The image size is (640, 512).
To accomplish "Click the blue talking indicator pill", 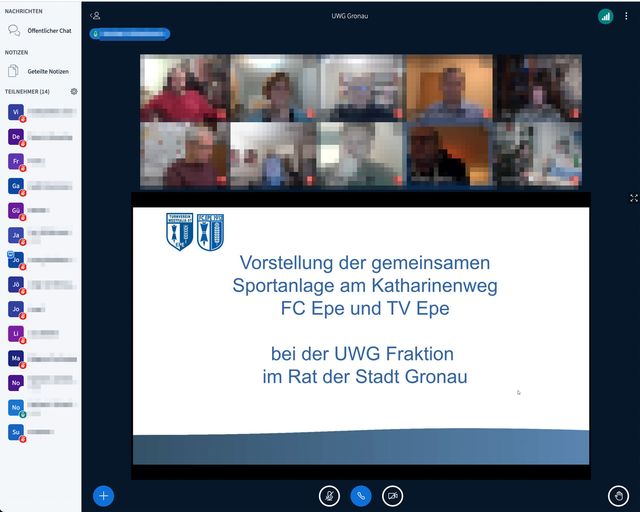I will click(x=130, y=34).
